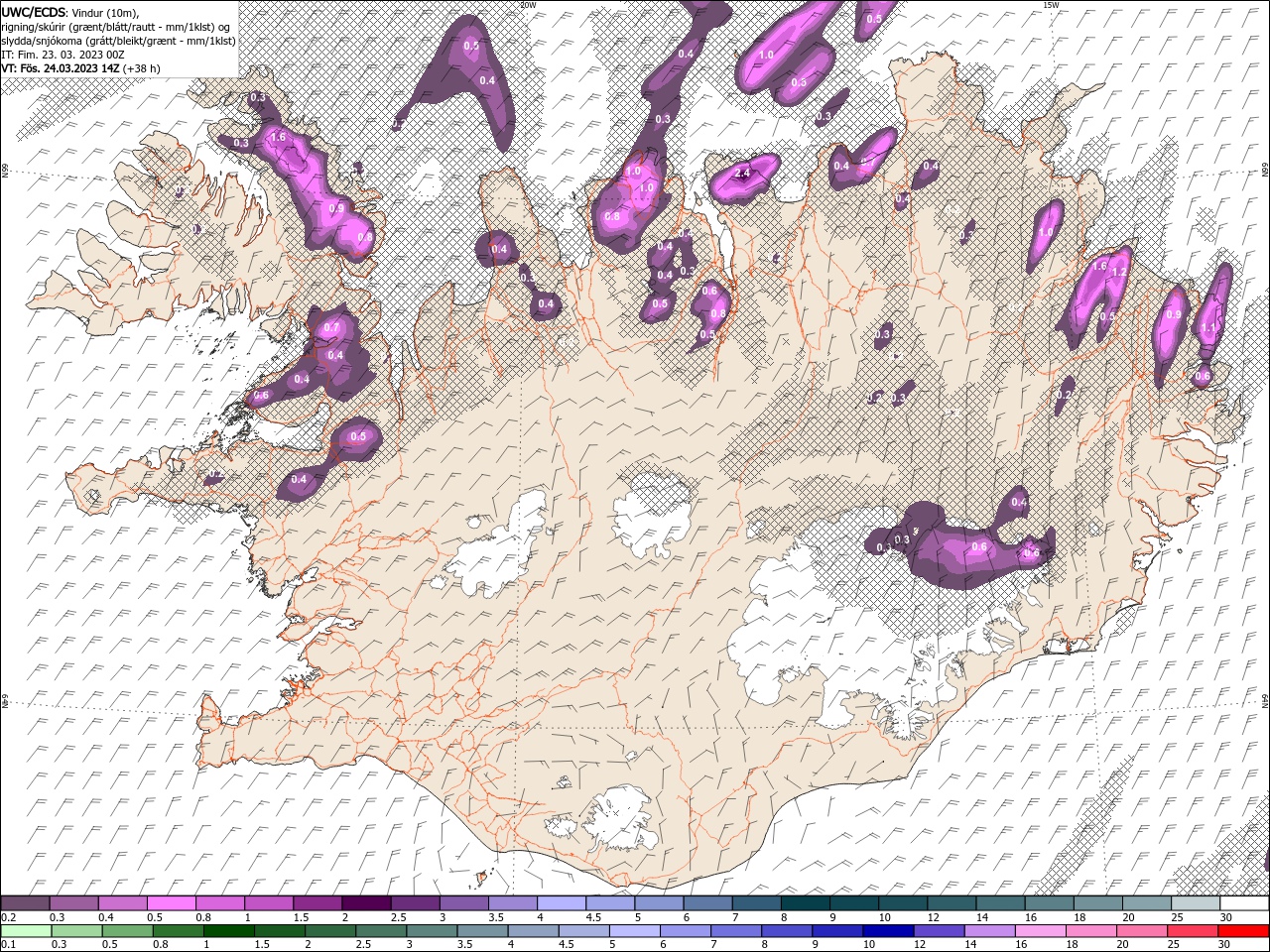
Task: Click the "2.4" snowfall value on the map
Action: [x=741, y=175]
